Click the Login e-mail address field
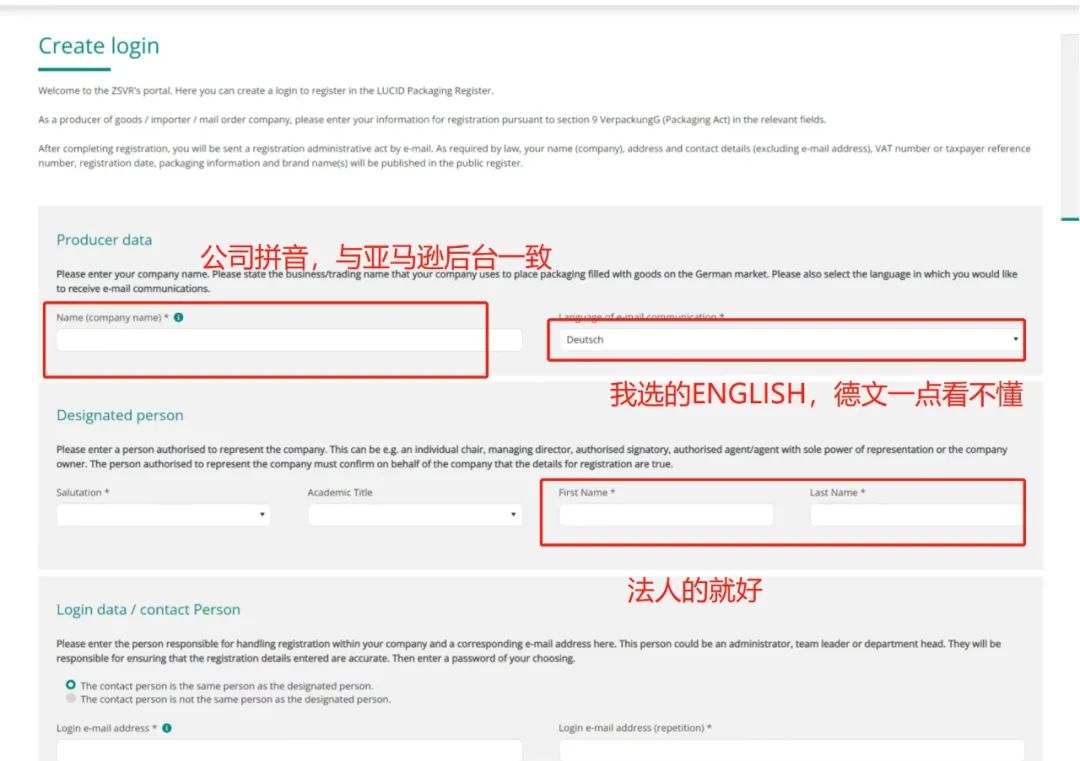1080x761 pixels. [x=290, y=750]
